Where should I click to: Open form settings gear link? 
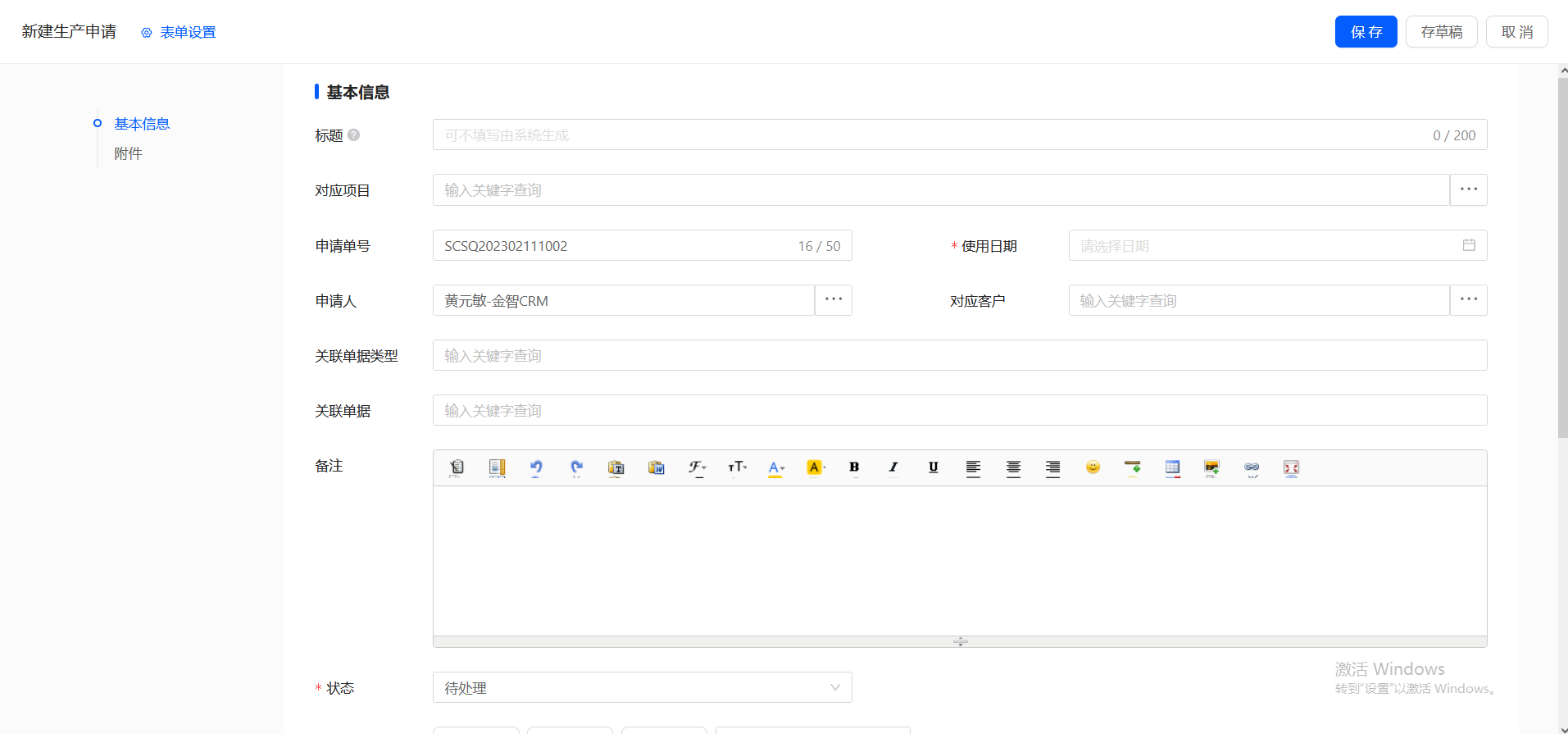click(x=178, y=32)
